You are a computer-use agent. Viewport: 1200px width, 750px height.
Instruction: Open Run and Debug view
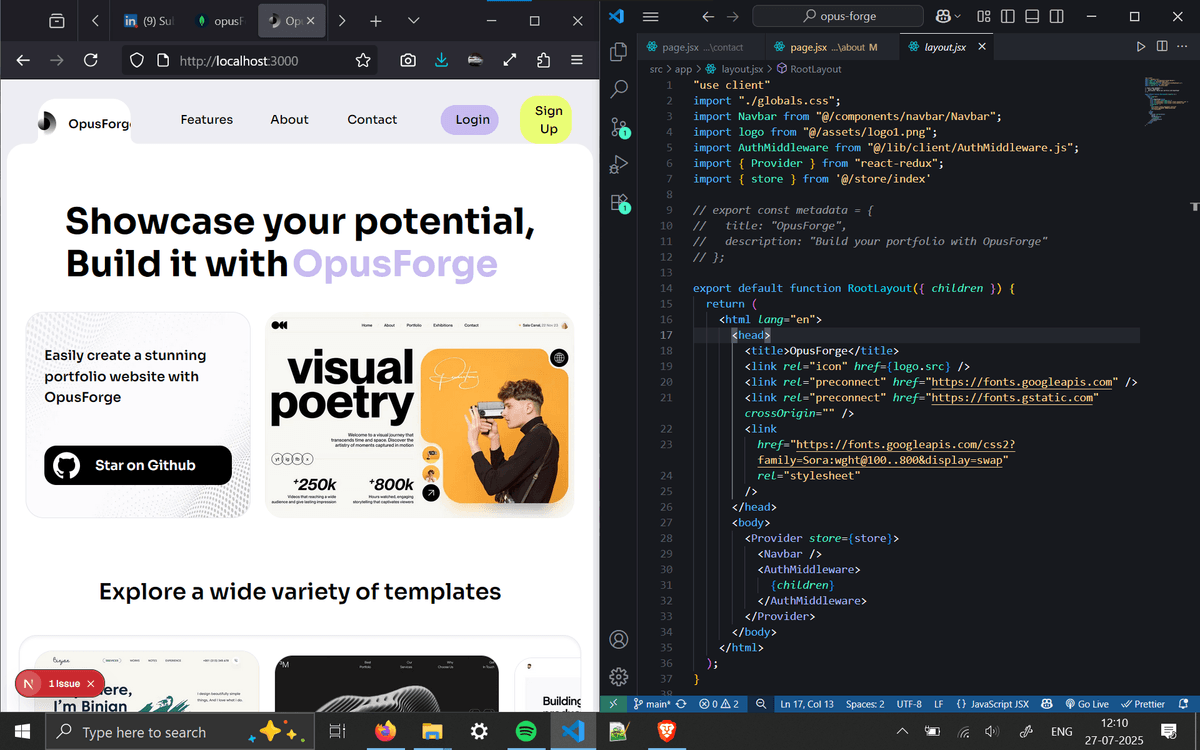pyautogui.click(x=619, y=164)
